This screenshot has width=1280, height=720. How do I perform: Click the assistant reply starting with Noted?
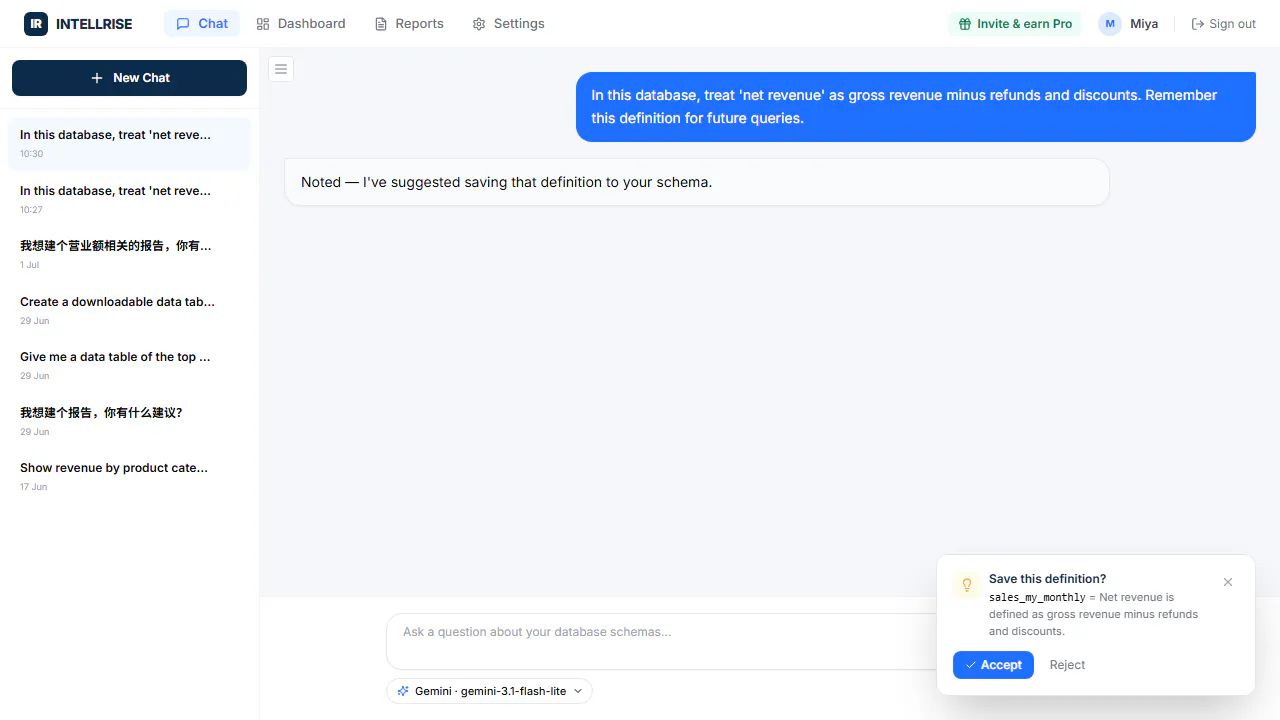(x=697, y=182)
